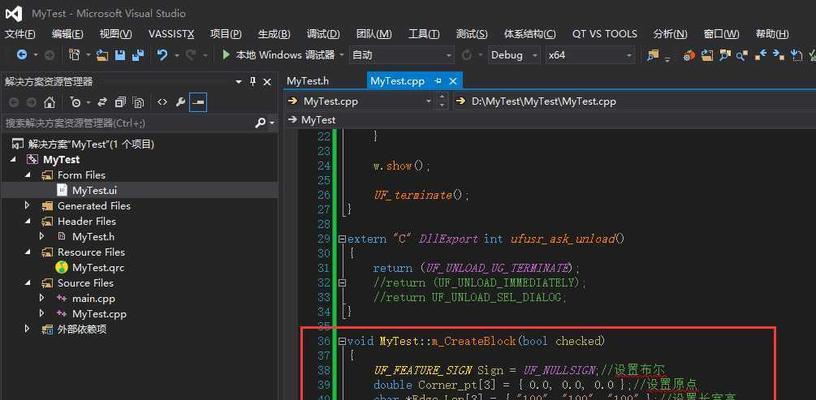816x400 pixels.
Task: Expand the 外部依赖项 node
Action: coord(28,329)
